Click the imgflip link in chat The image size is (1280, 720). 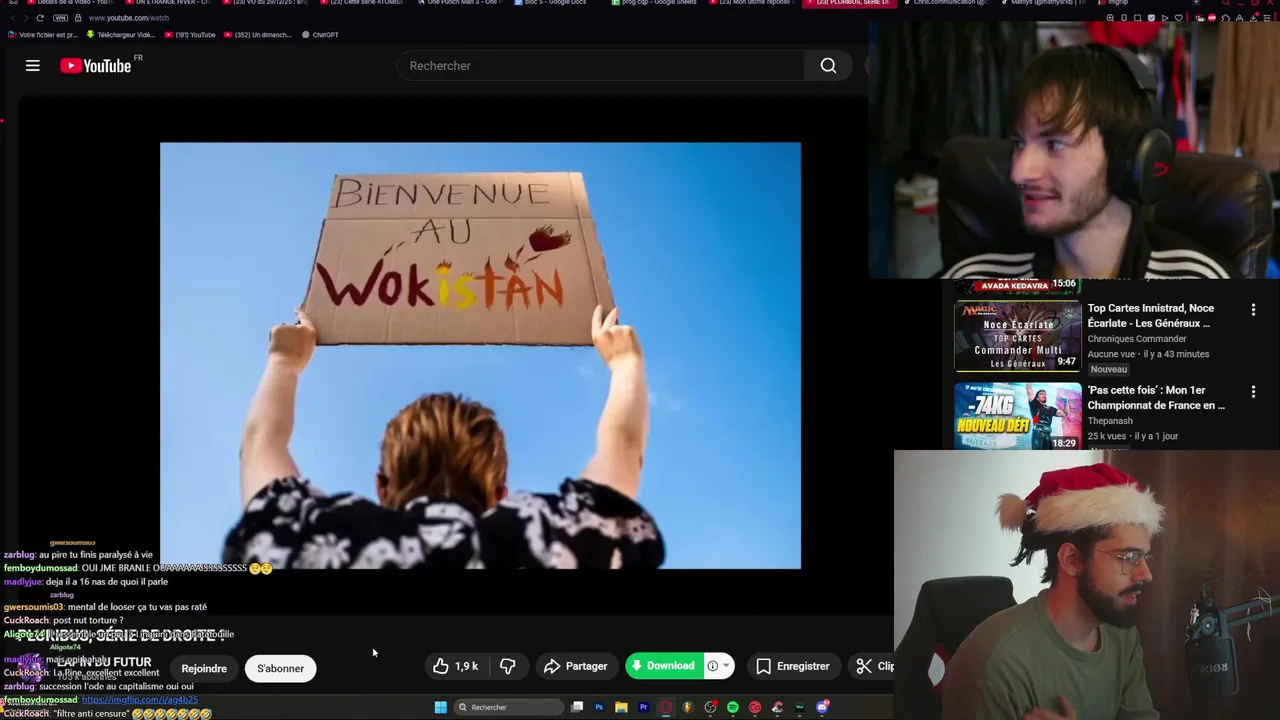140,700
